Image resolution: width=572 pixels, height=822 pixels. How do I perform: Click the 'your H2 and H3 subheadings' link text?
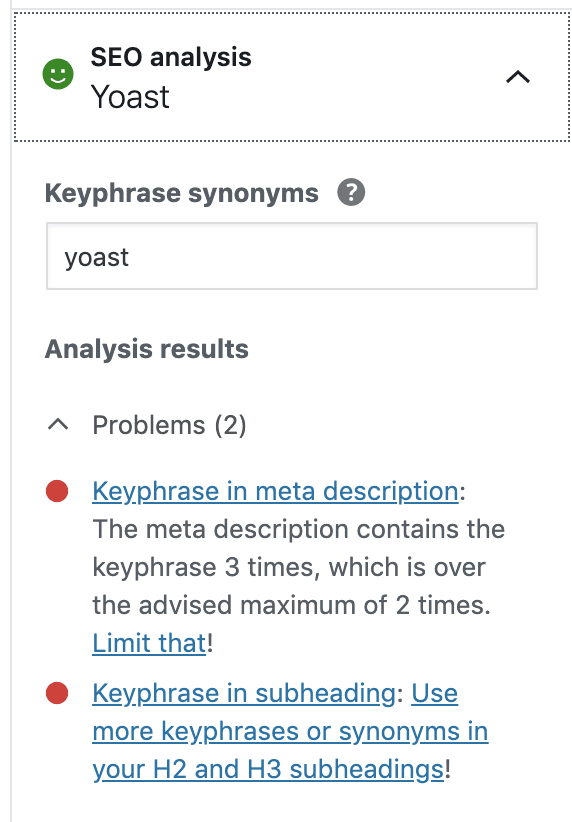pyautogui.click(x=268, y=770)
